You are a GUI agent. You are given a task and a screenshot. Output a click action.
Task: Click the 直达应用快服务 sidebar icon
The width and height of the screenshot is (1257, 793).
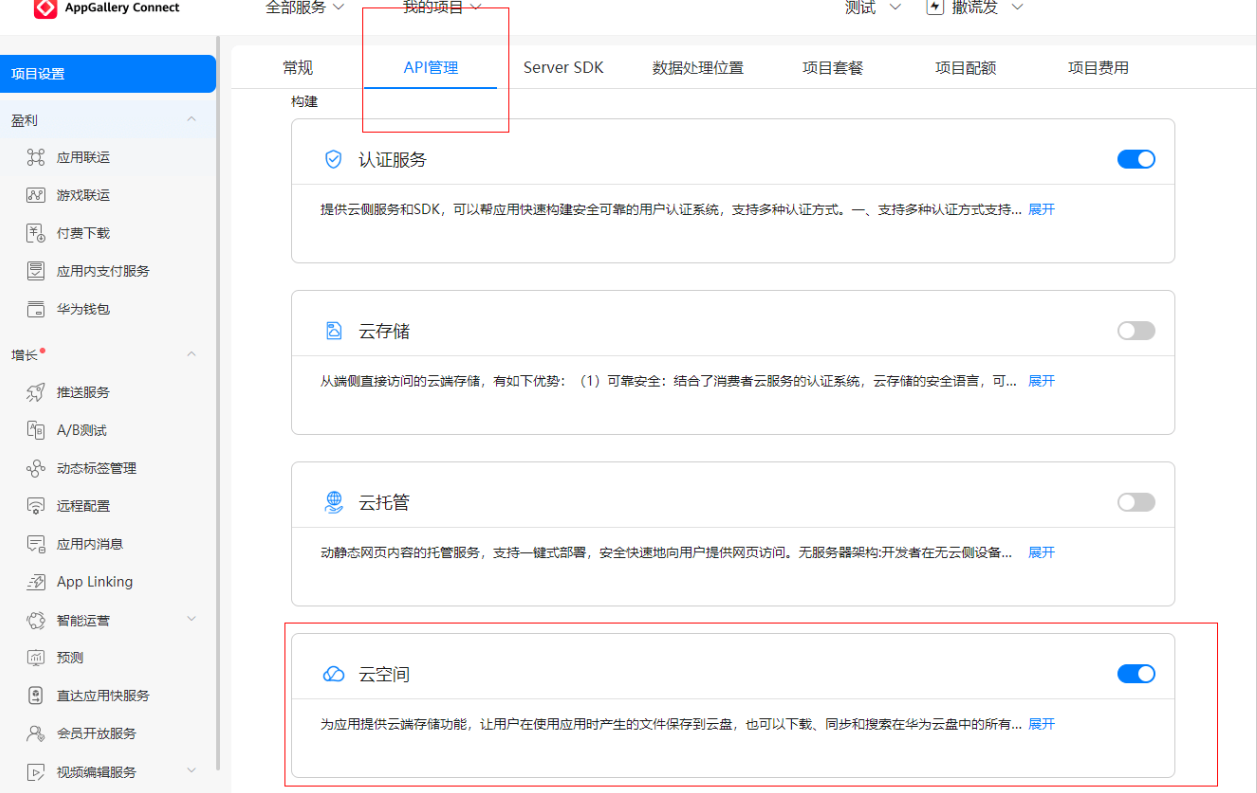[x=36, y=696]
